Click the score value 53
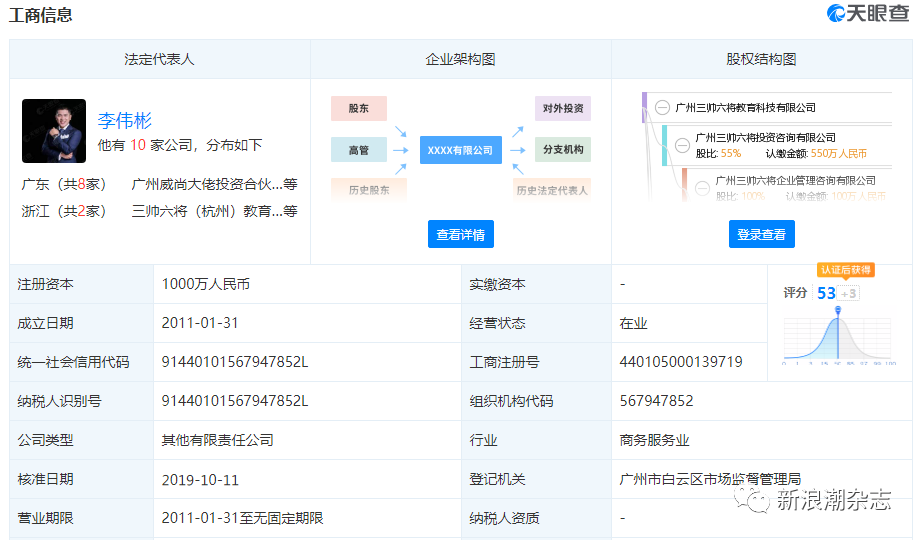 [x=826, y=293]
